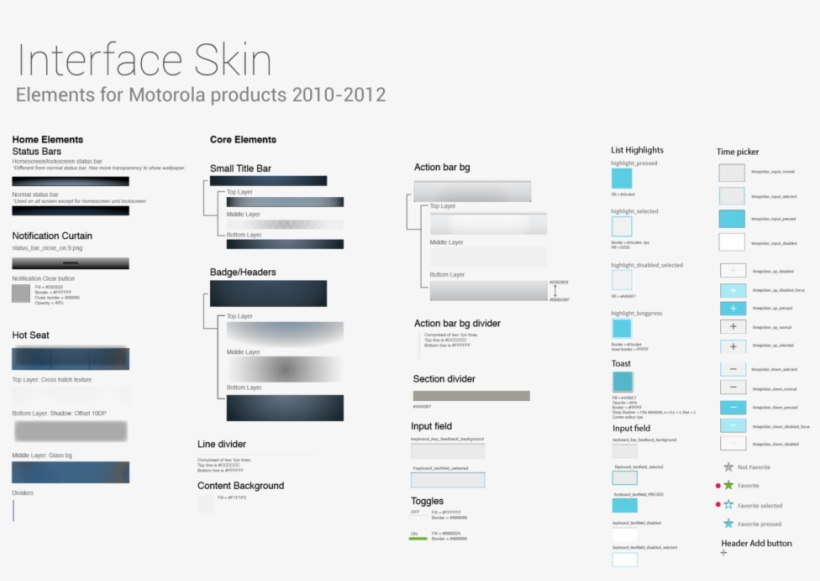Click the highlight_pressed blue swatch
Image resolution: width=820 pixels, height=581 pixels.
tap(622, 177)
